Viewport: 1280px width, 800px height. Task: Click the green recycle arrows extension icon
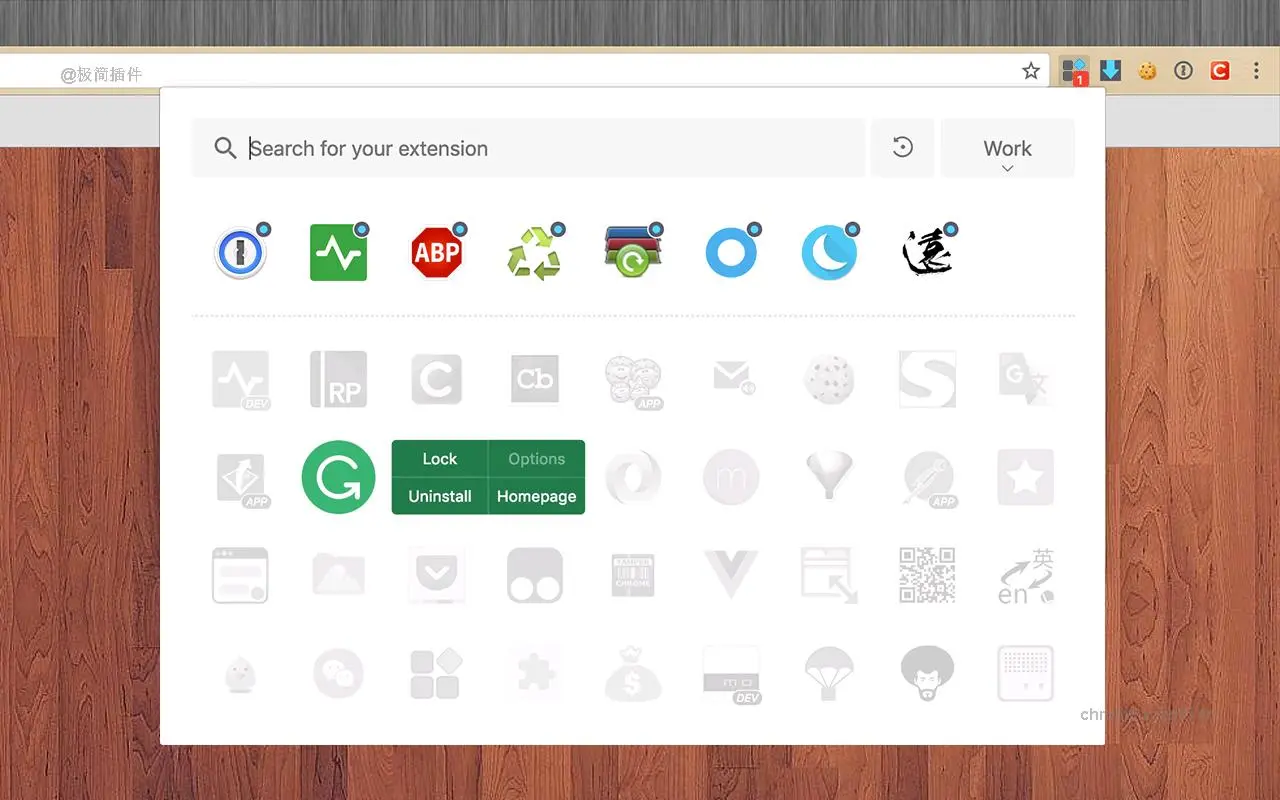point(534,253)
